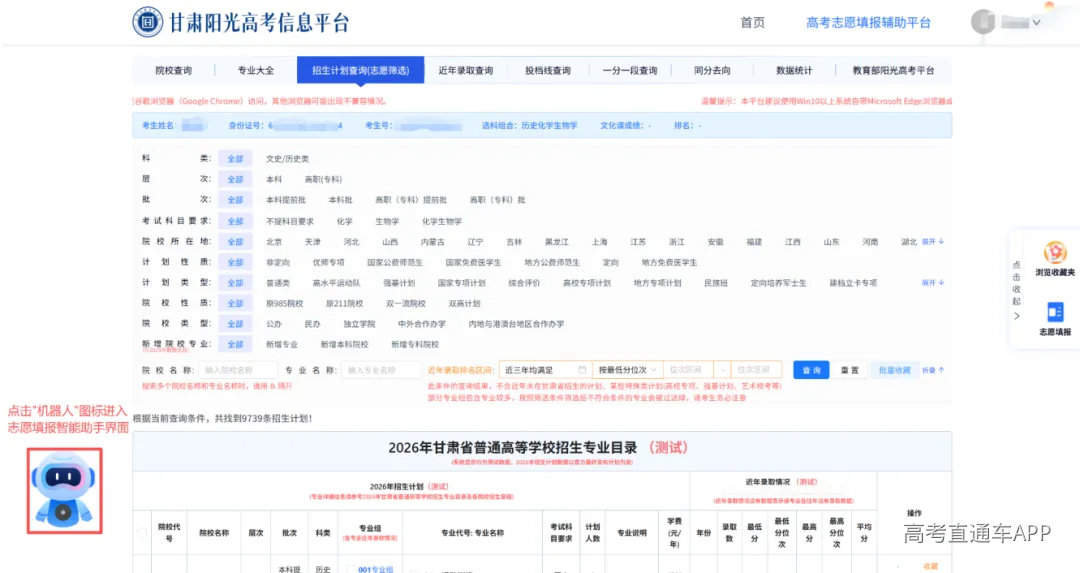The image size is (1080, 573).
Task: Filter by 文史/历史类 subject category
Action: click(287, 158)
